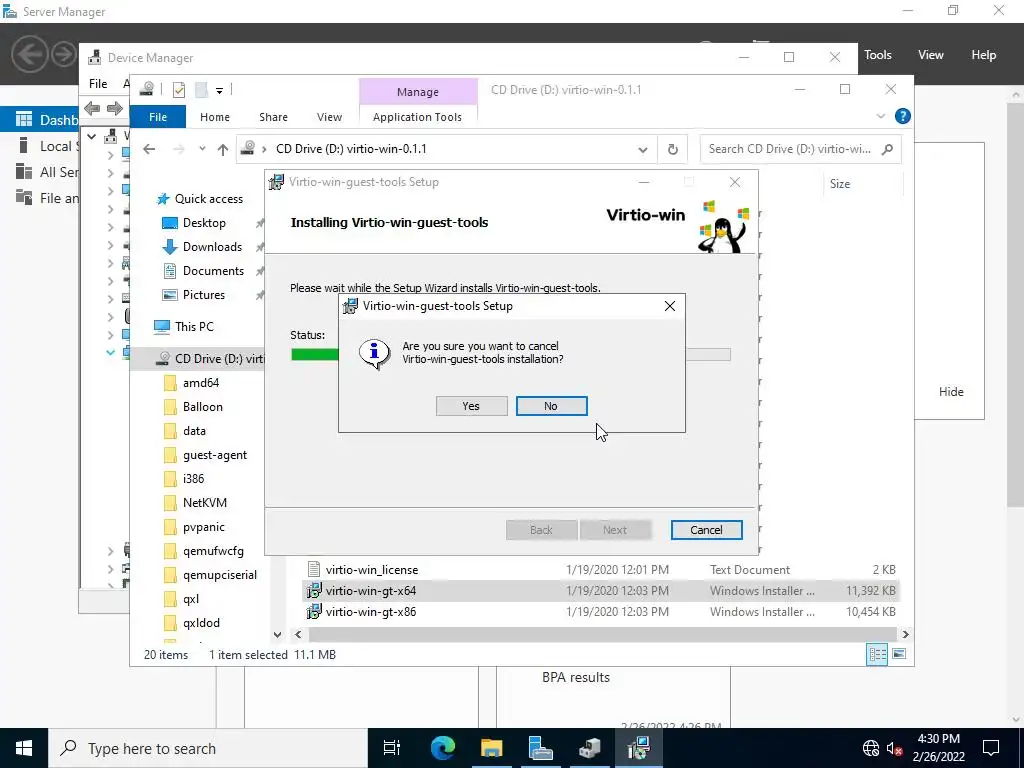Open the Windows Start menu

pyautogui.click(x=24, y=748)
